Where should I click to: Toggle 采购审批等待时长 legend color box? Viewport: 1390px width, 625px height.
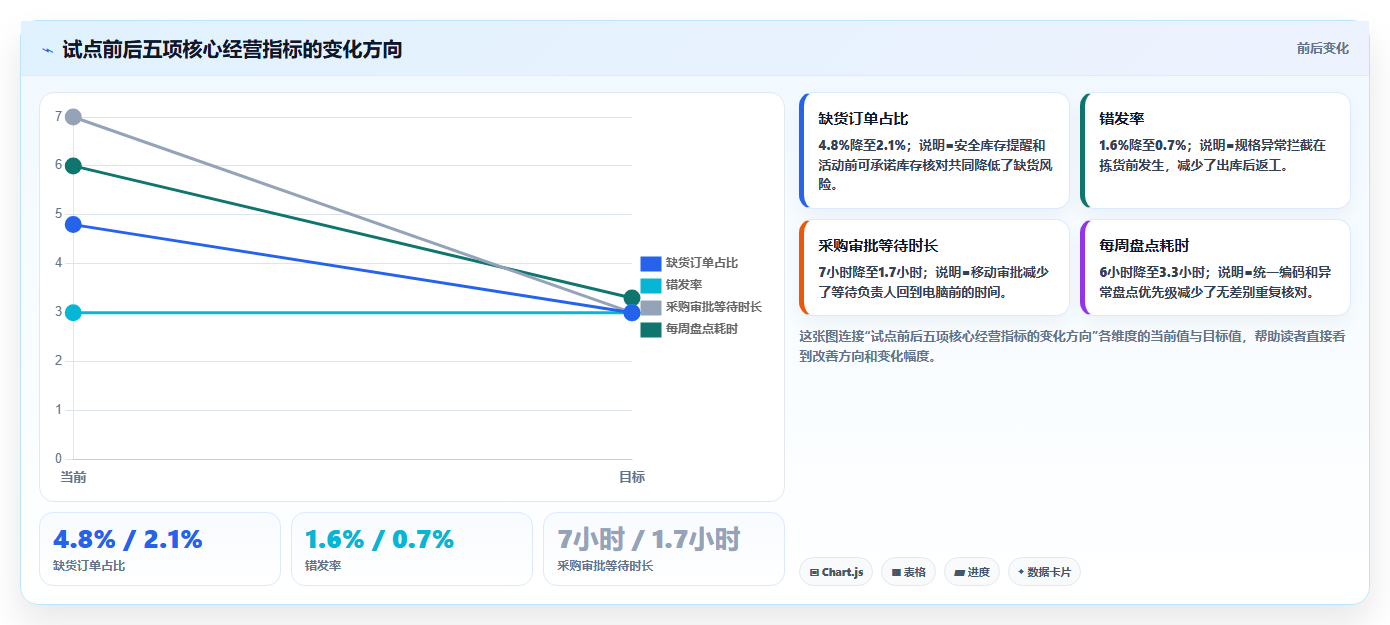tap(651, 307)
